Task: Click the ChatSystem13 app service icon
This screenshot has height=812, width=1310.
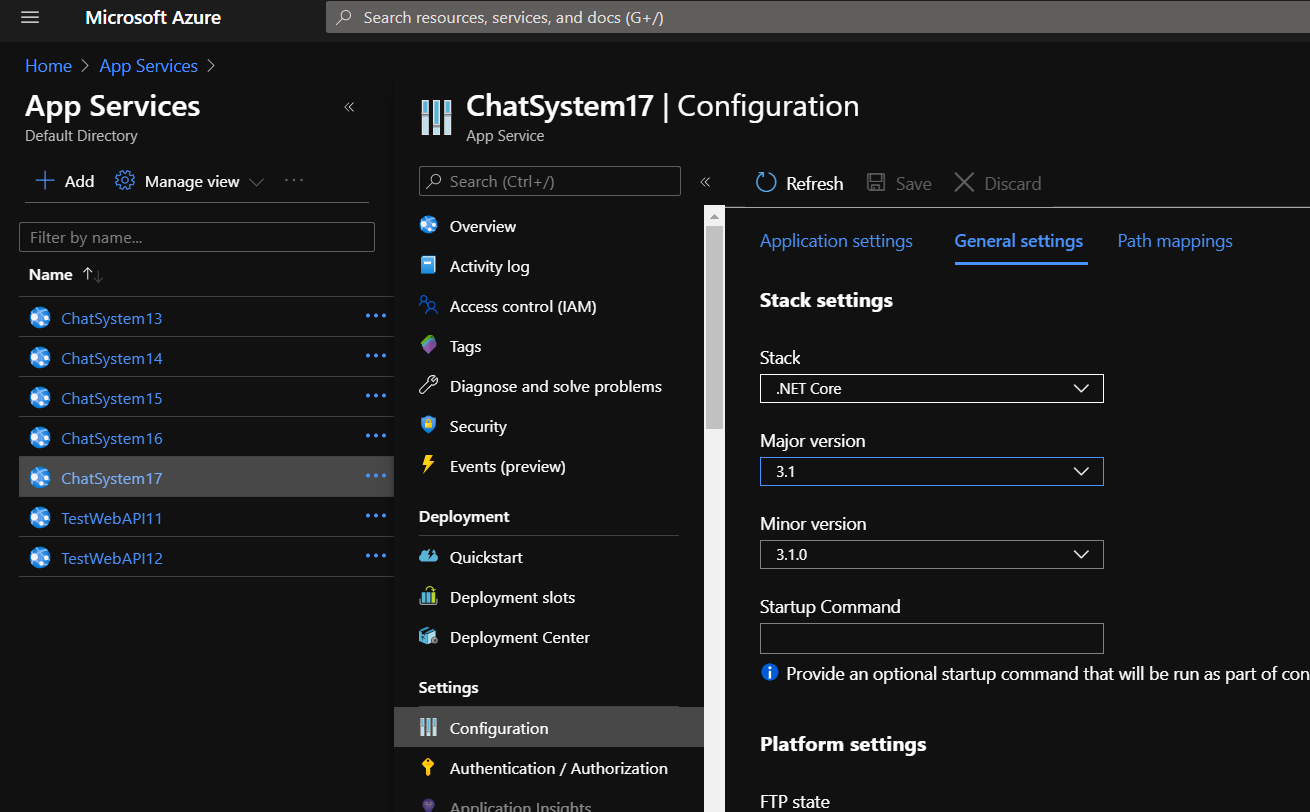Action: [40, 318]
